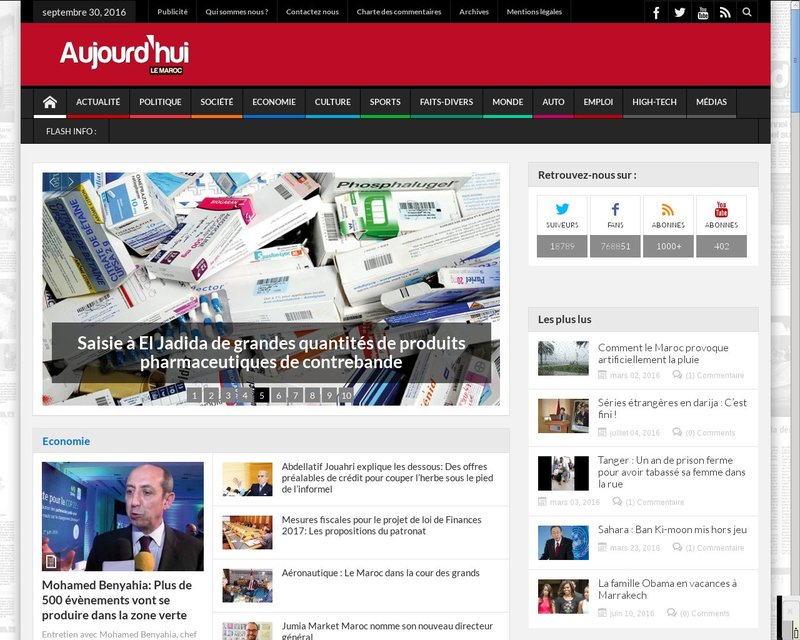The image size is (800, 640).
Task: Open the RSS feed from top bar
Action: (x=725, y=12)
